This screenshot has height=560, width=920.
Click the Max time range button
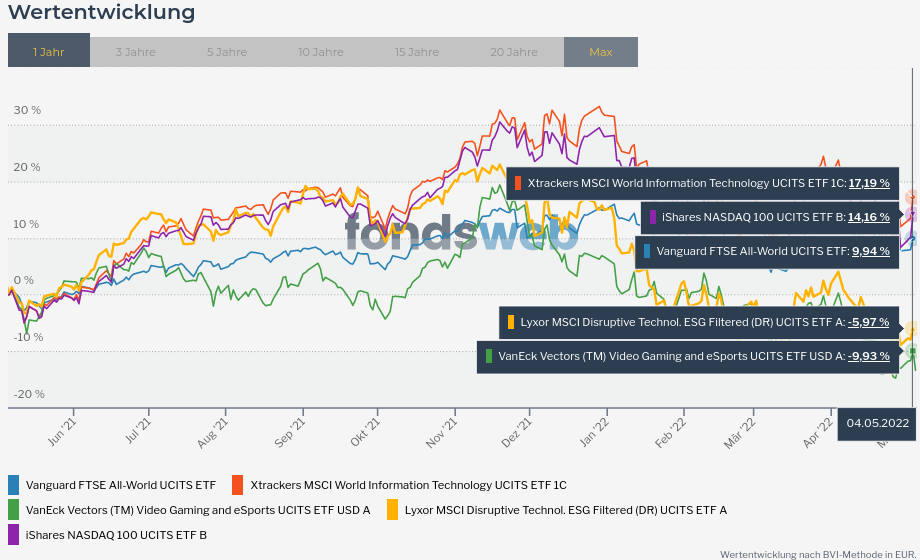(x=600, y=52)
